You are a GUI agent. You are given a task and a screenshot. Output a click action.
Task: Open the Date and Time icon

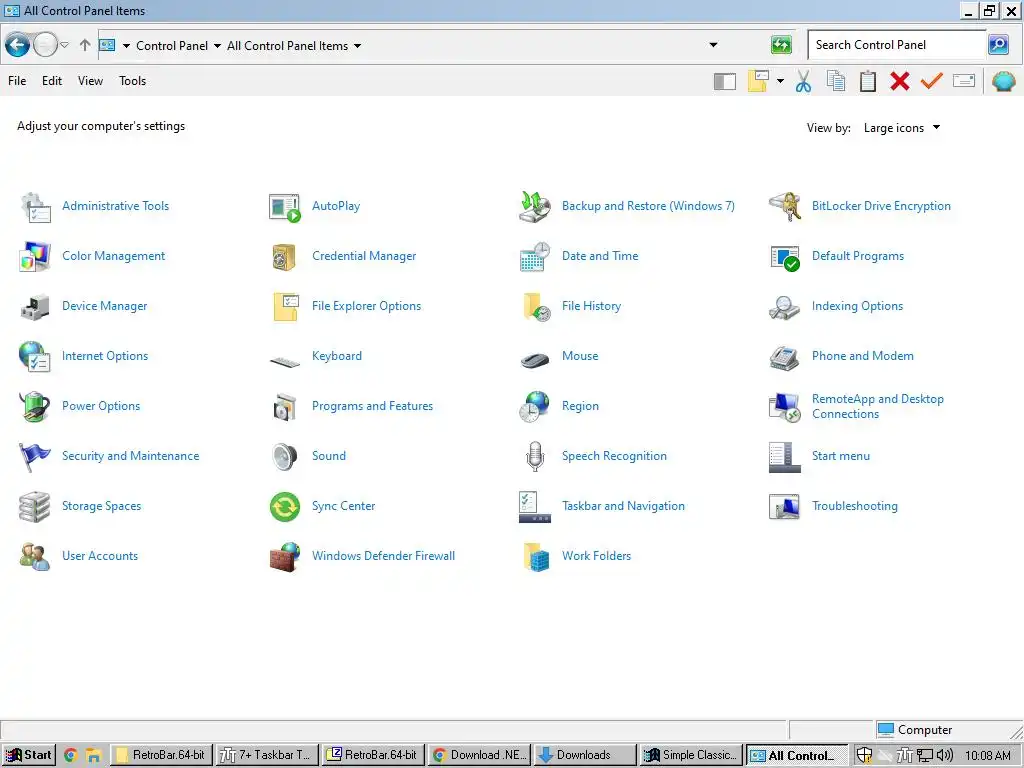click(x=535, y=257)
